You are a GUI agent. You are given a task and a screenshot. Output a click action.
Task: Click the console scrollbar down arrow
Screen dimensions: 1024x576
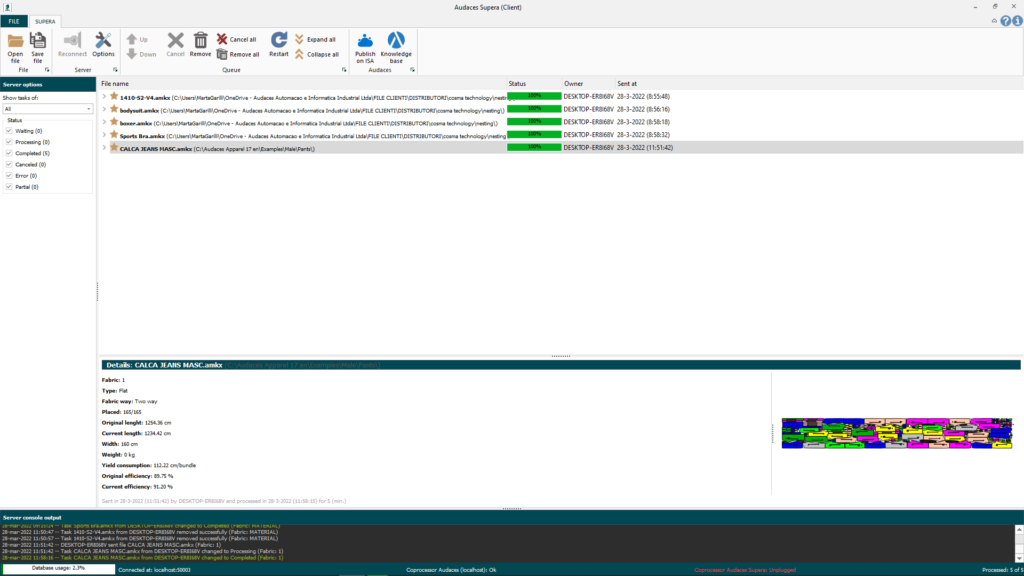point(1019,558)
